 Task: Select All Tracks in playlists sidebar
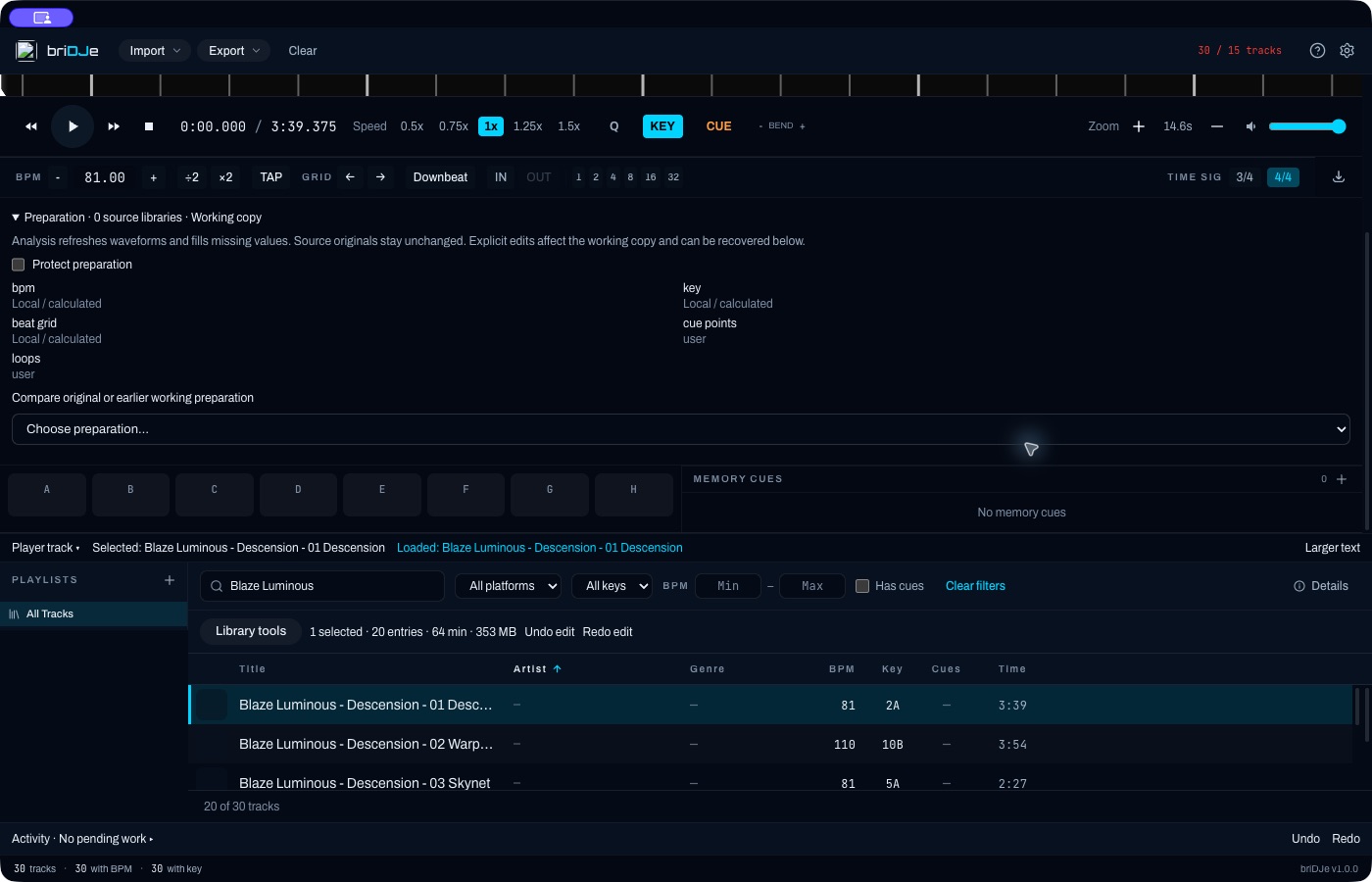pyautogui.click(x=94, y=613)
